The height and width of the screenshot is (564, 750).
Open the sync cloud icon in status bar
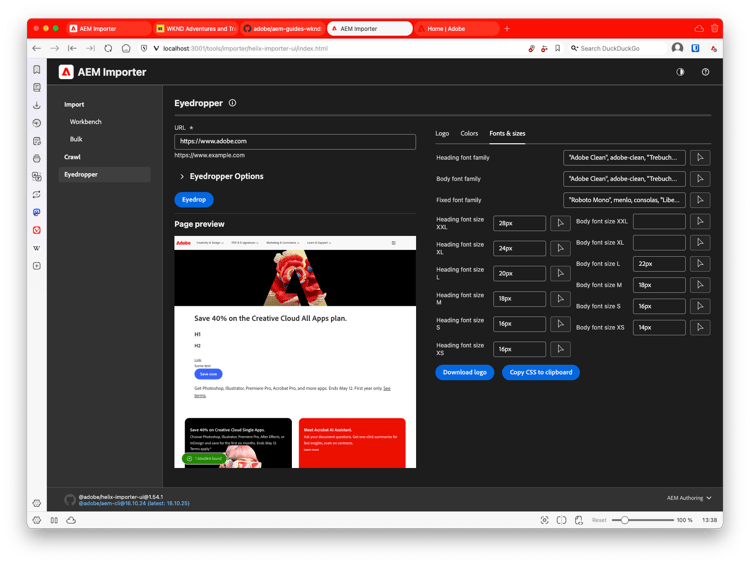click(x=71, y=520)
